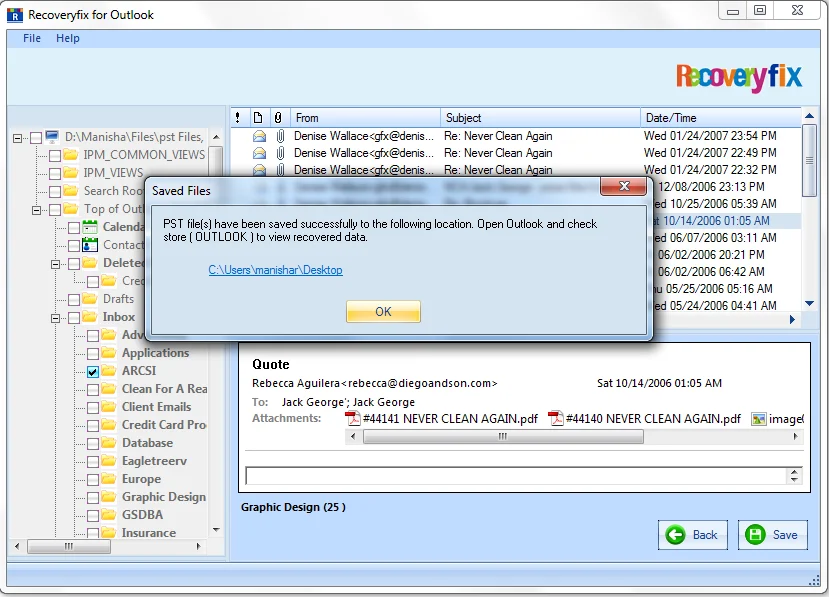Click email list scroll down arrow
The height and width of the screenshot is (597, 829).
pyautogui.click(x=809, y=304)
